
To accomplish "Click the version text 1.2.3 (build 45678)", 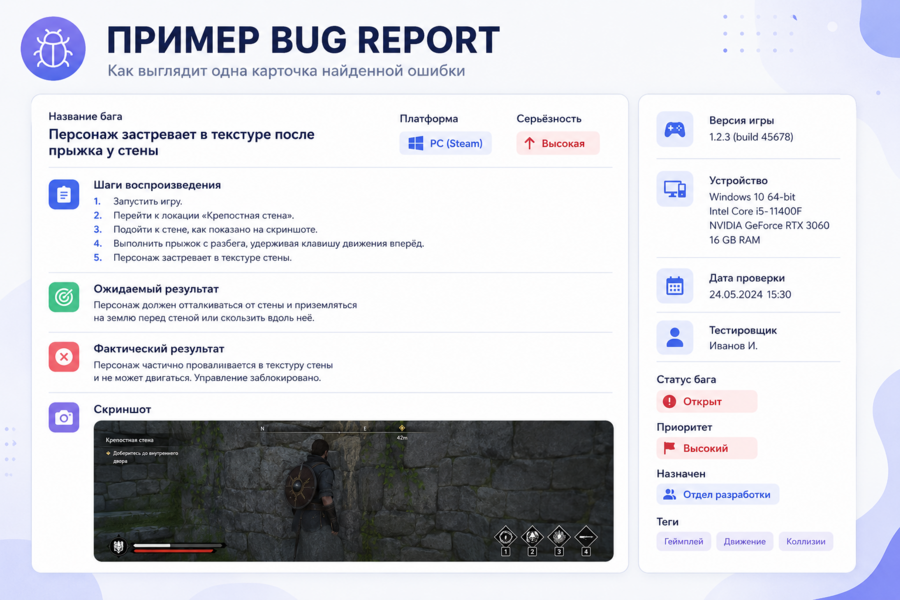I will 751,137.
